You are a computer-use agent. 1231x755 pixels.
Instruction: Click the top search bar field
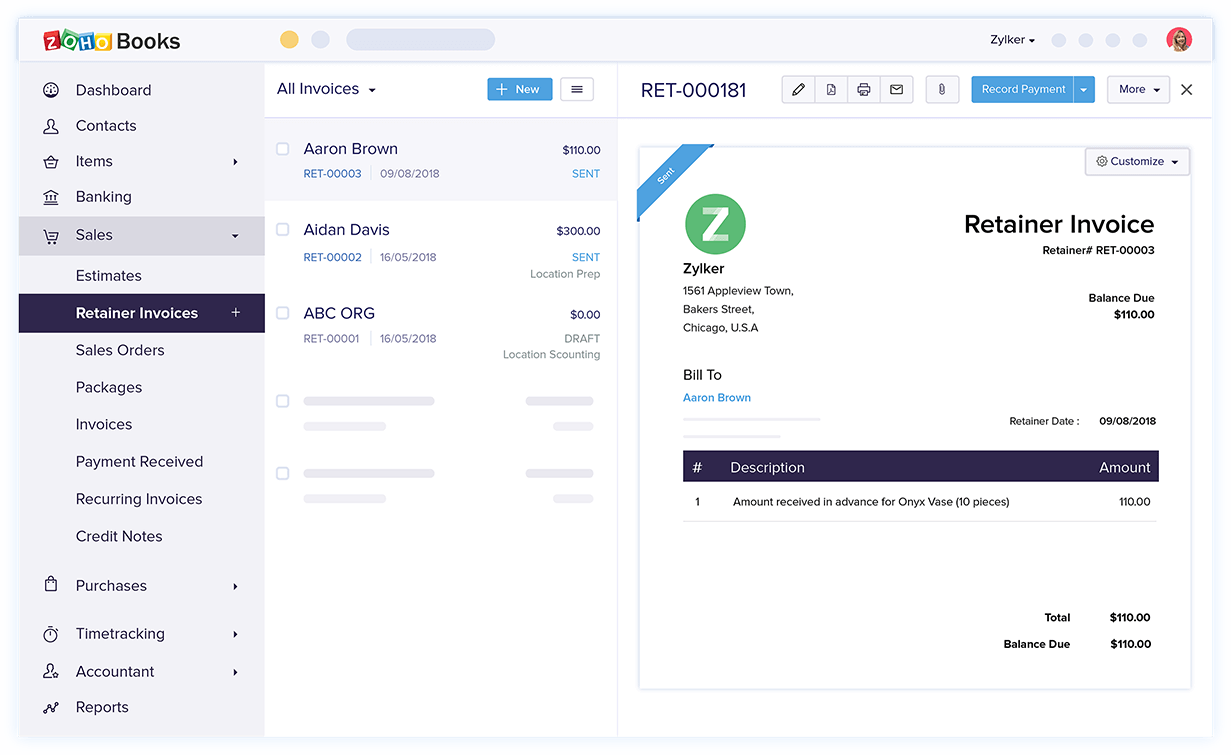421,40
